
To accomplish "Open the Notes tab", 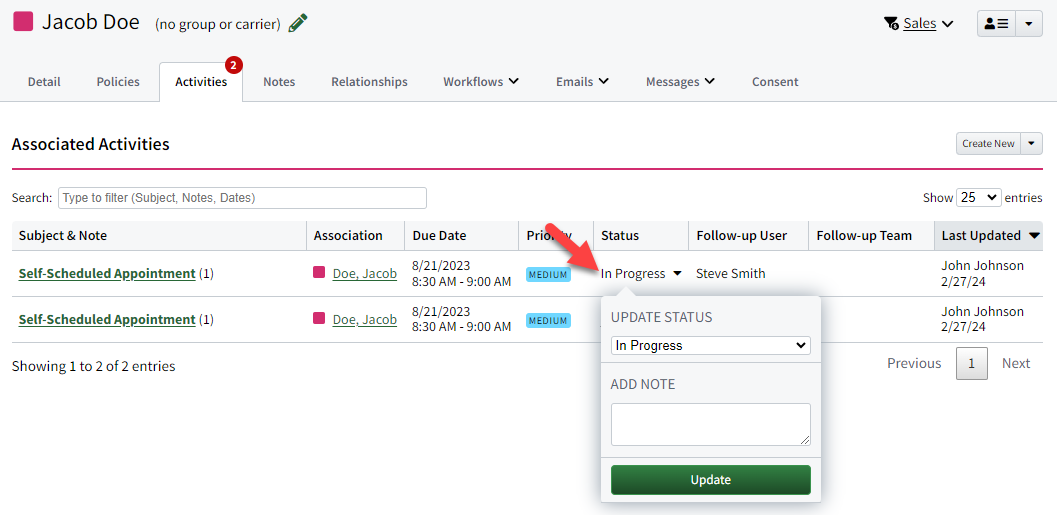I will point(279,82).
